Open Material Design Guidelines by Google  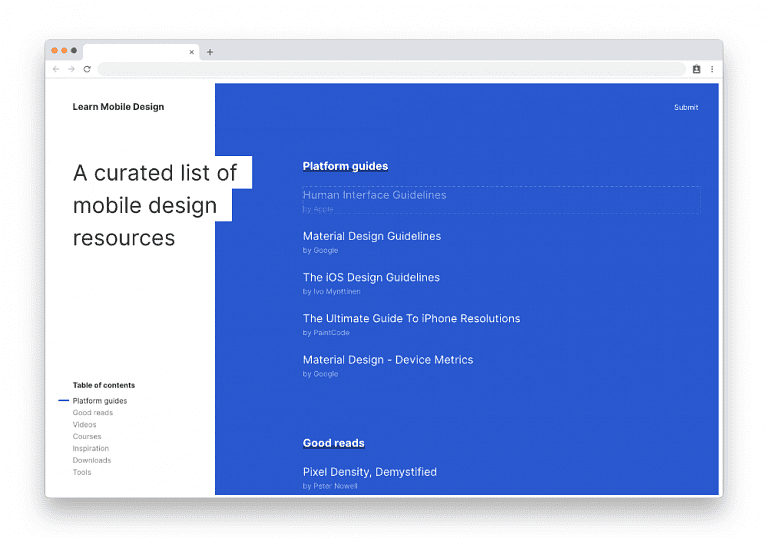pos(371,237)
